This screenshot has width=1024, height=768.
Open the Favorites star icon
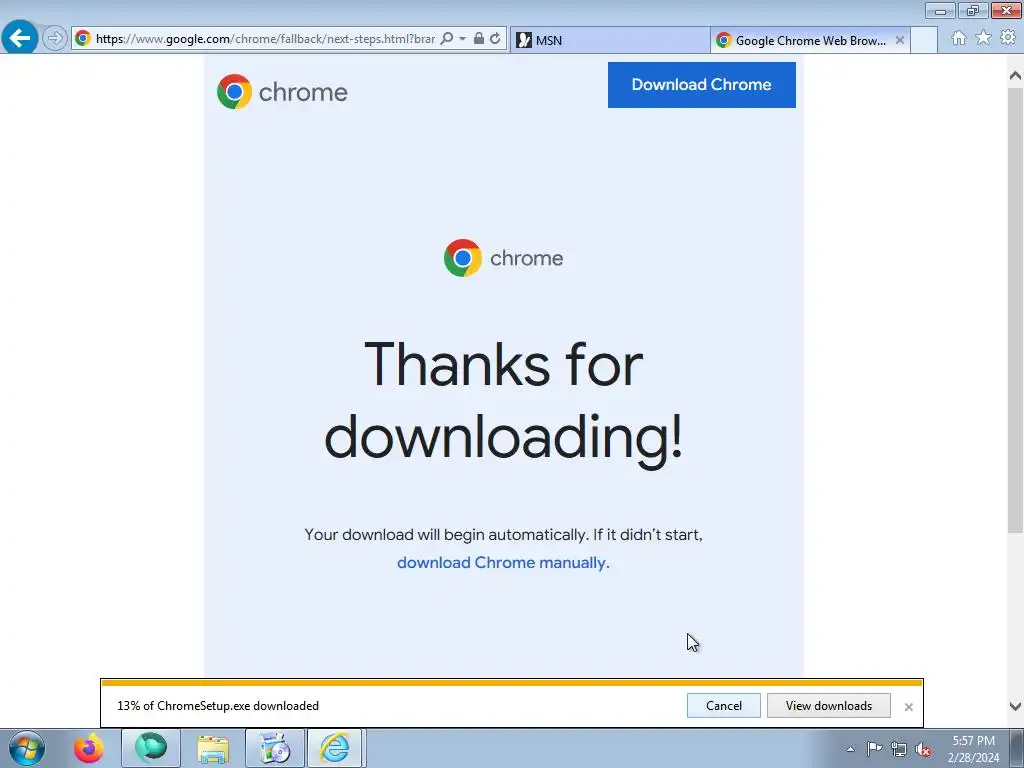pyautogui.click(x=983, y=38)
